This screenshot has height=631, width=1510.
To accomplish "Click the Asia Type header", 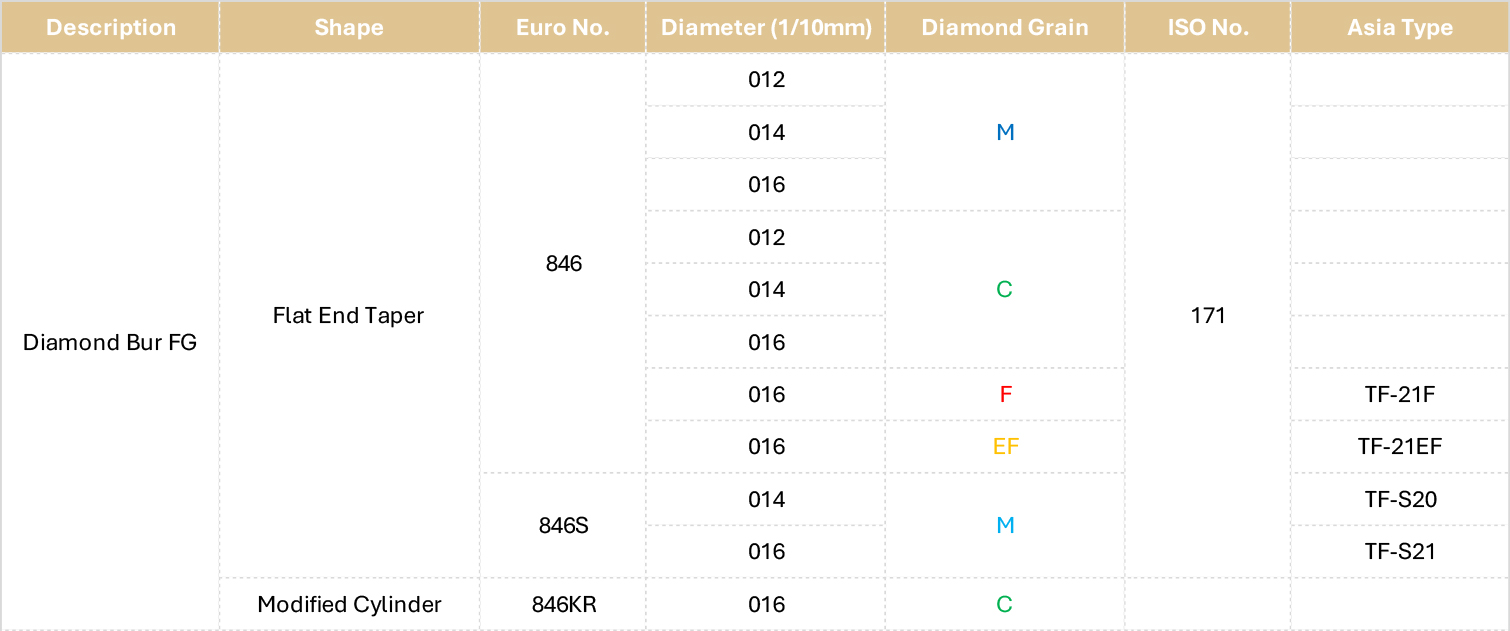I will 1400,27.
